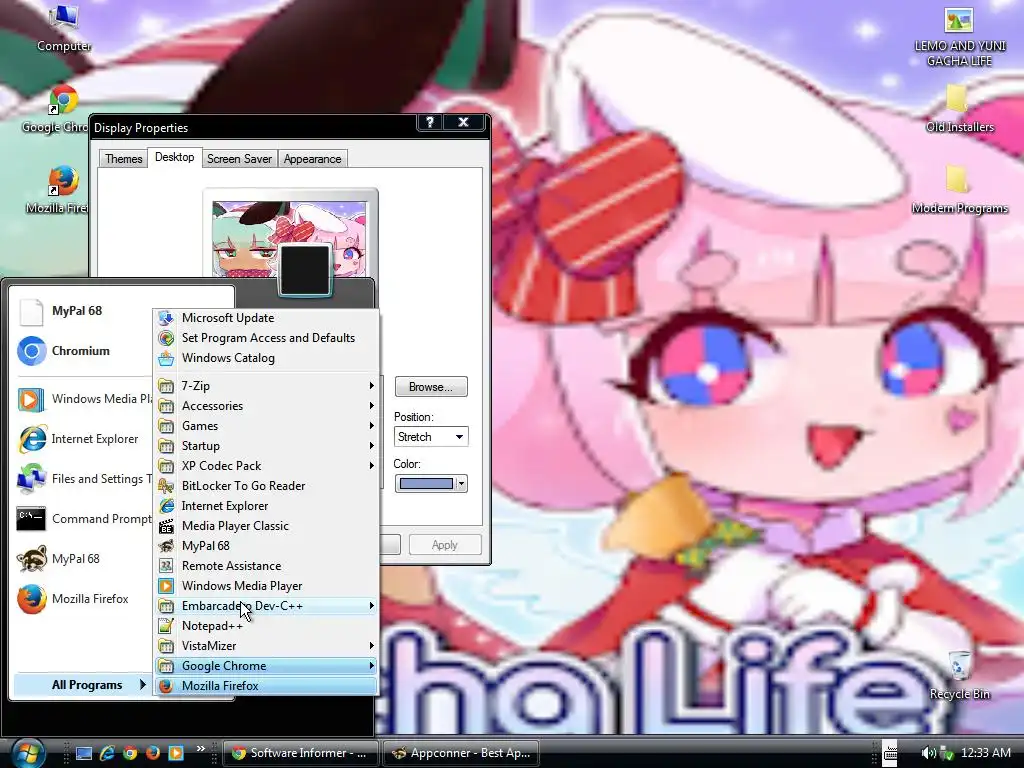Image resolution: width=1024 pixels, height=768 pixels.
Task: Expand the 7-Zip folder submenu
Action: coord(266,386)
